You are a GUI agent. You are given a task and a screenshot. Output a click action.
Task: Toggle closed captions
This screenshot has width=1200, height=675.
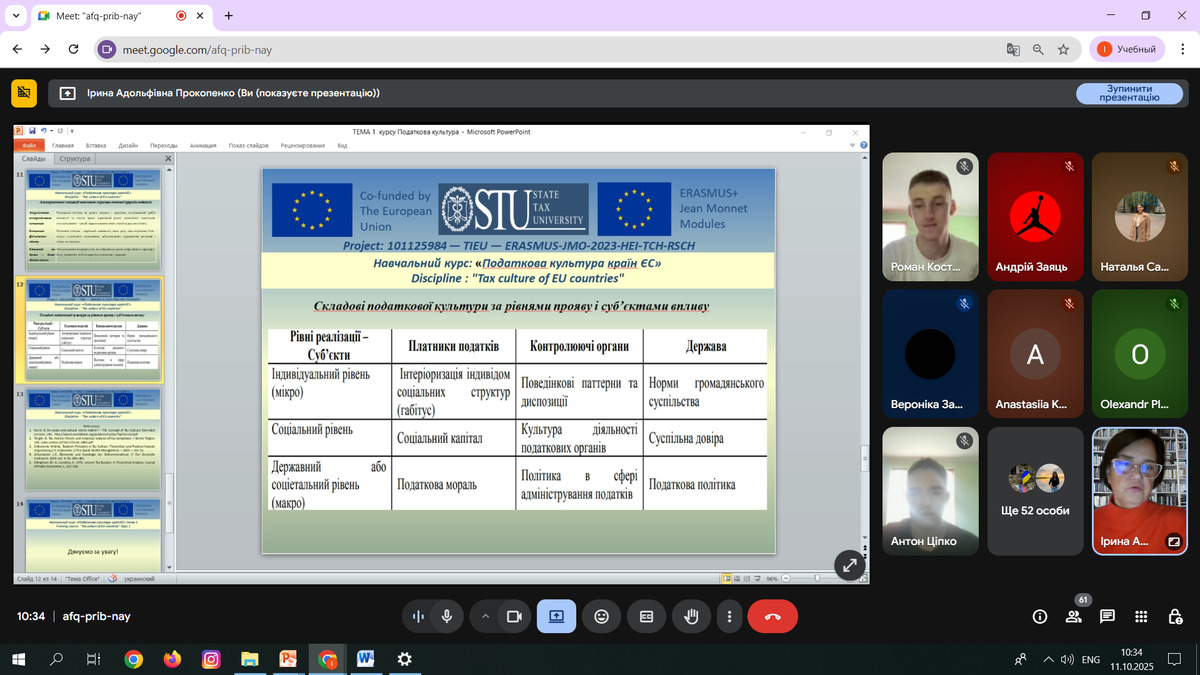click(x=646, y=617)
